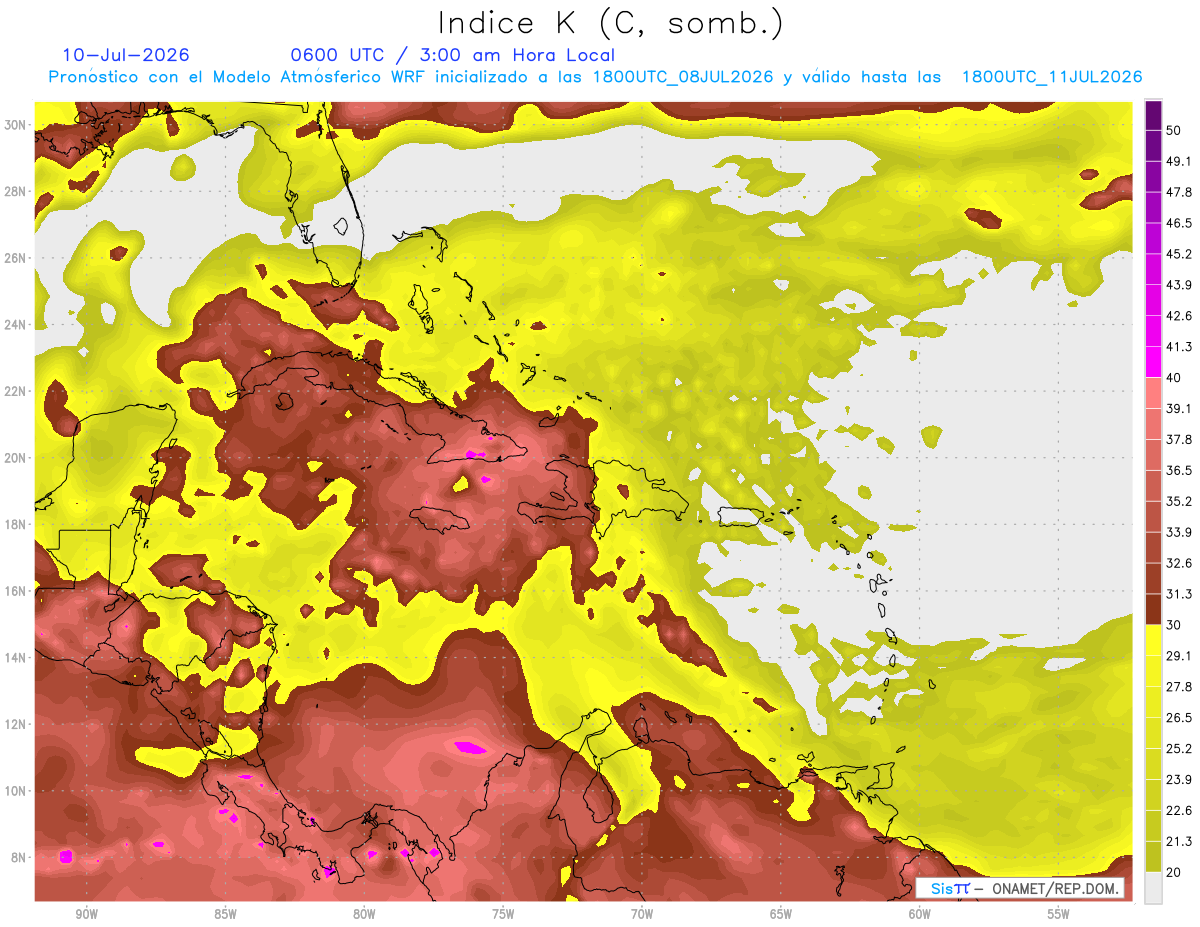Click the 22N latitude label
The height and width of the screenshot is (927, 1200).
16,391
